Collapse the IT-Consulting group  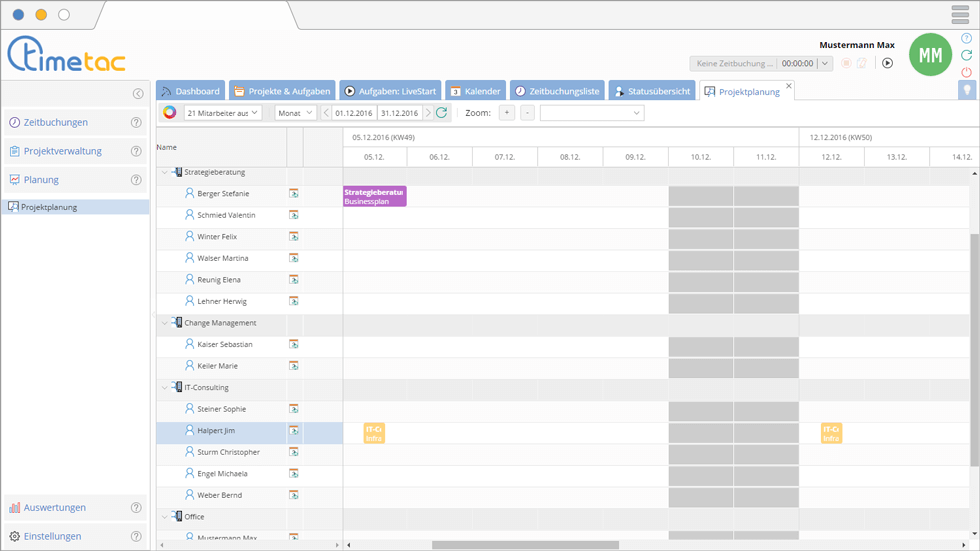click(x=165, y=388)
